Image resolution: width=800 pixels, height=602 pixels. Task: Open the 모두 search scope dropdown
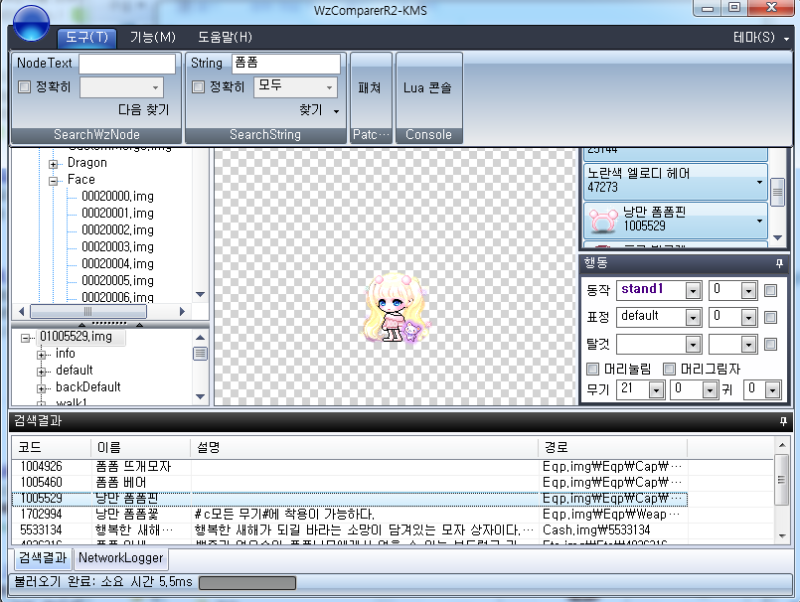(x=330, y=87)
